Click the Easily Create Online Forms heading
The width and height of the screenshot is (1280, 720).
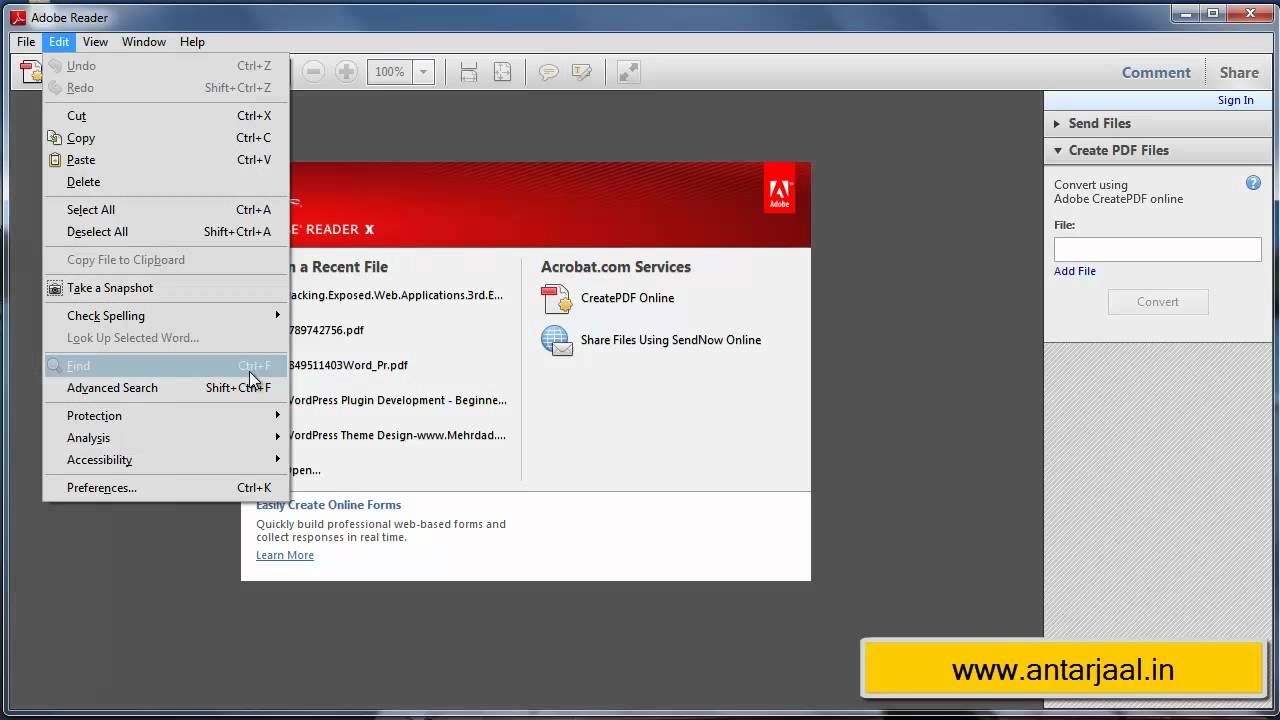tap(329, 505)
